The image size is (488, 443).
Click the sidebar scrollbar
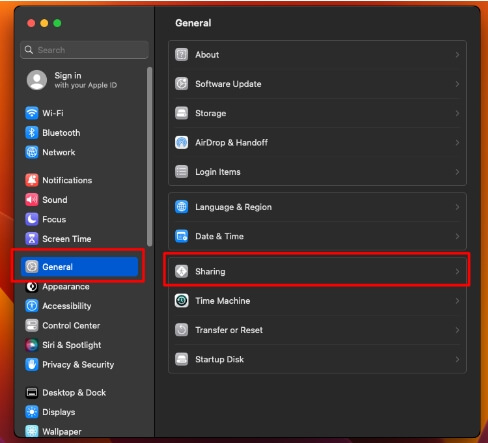tap(149, 157)
